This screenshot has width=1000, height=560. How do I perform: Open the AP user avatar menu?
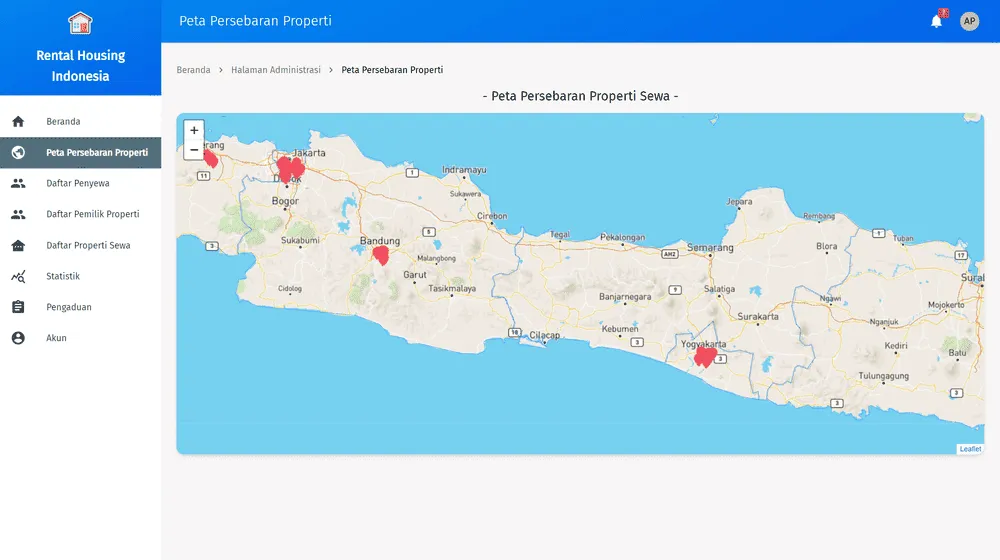969,21
